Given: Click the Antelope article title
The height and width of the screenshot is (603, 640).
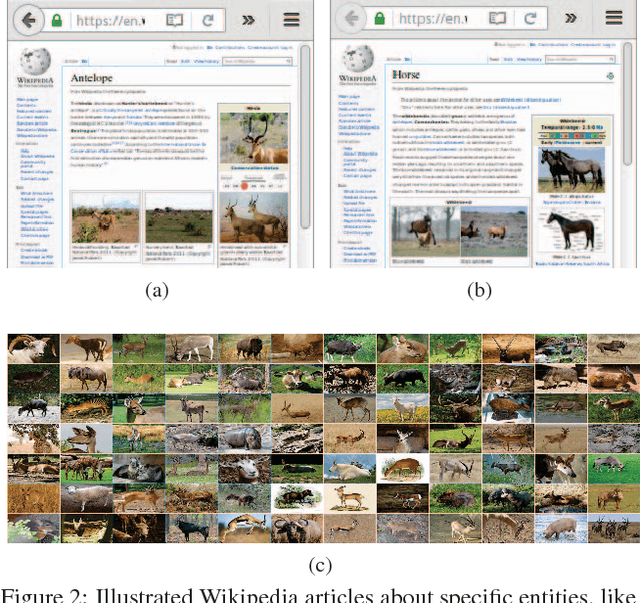Looking at the screenshot, I should 91,78.
